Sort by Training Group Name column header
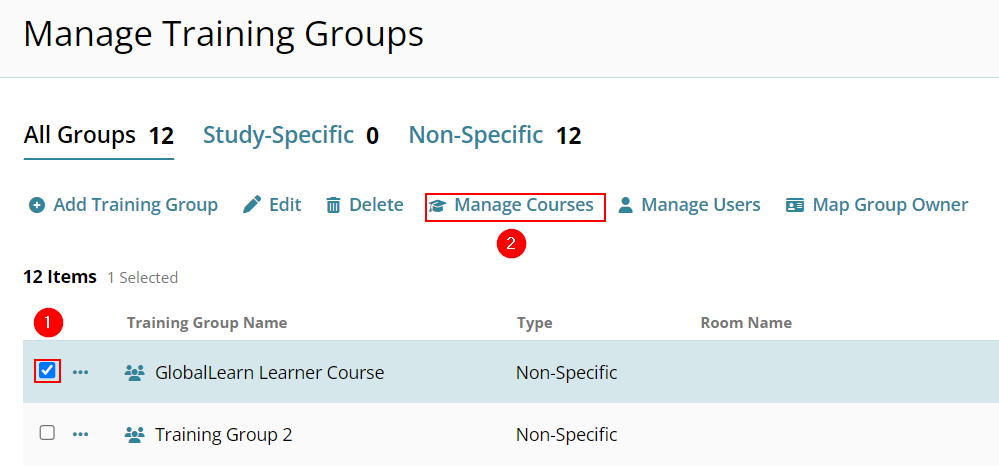 tap(207, 323)
